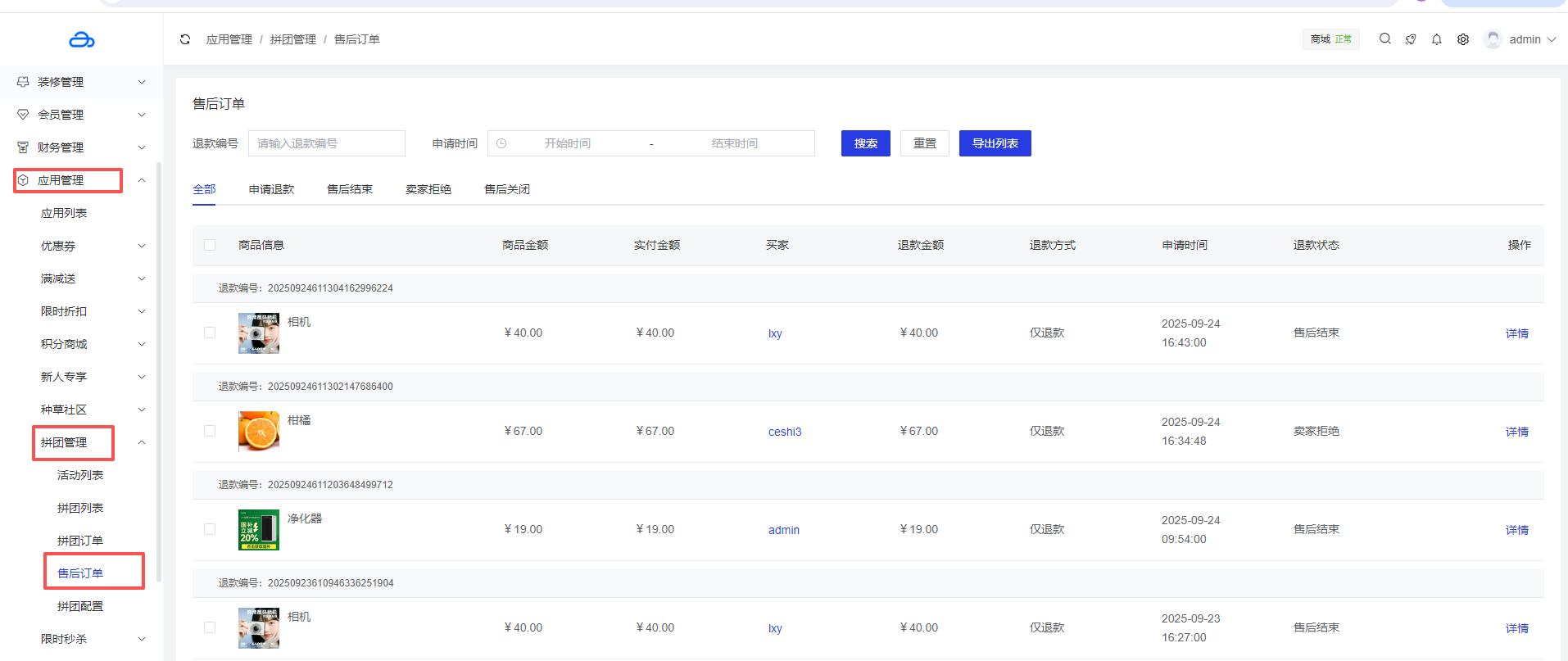Collapse the 拼团管理 submenu
This screenshot has height=661, width=1568.
[141, 442]
